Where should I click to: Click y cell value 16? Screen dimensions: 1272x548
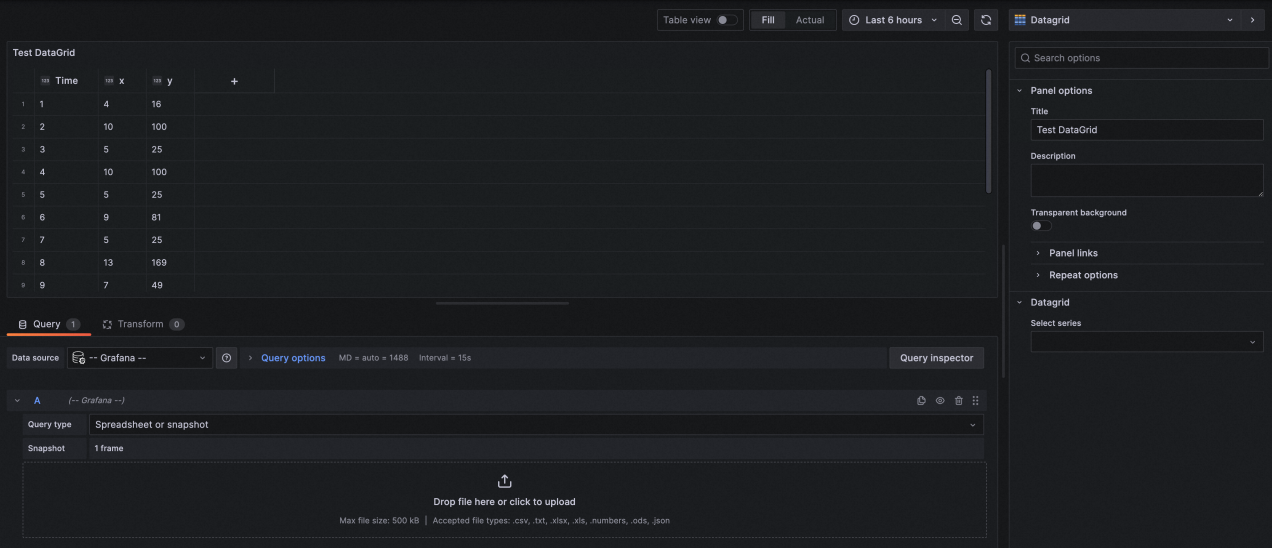point(170,104)
